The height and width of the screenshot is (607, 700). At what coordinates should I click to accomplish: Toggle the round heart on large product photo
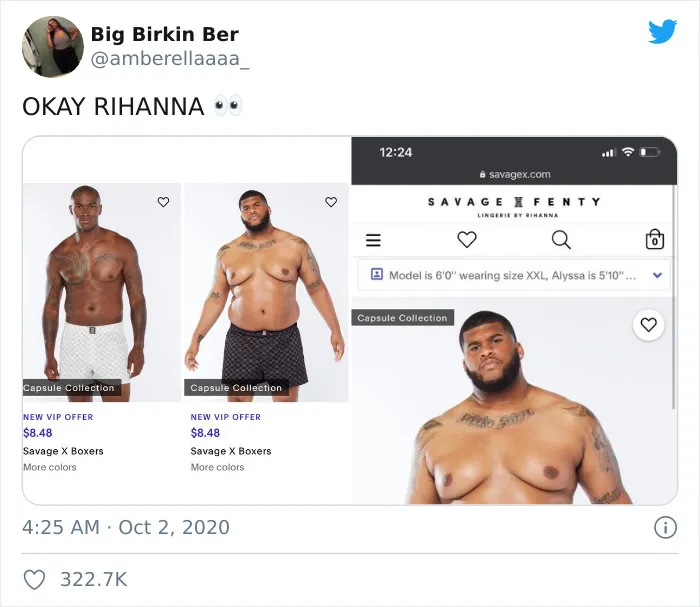click(x=648, y=324)
